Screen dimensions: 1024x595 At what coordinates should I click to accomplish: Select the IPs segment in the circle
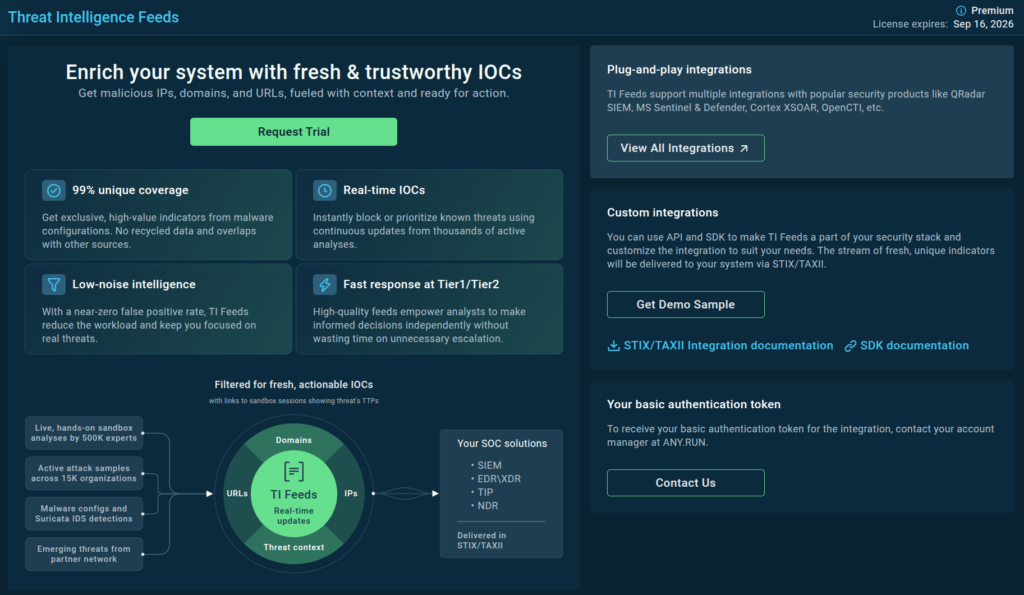click(x=351, y=494)
